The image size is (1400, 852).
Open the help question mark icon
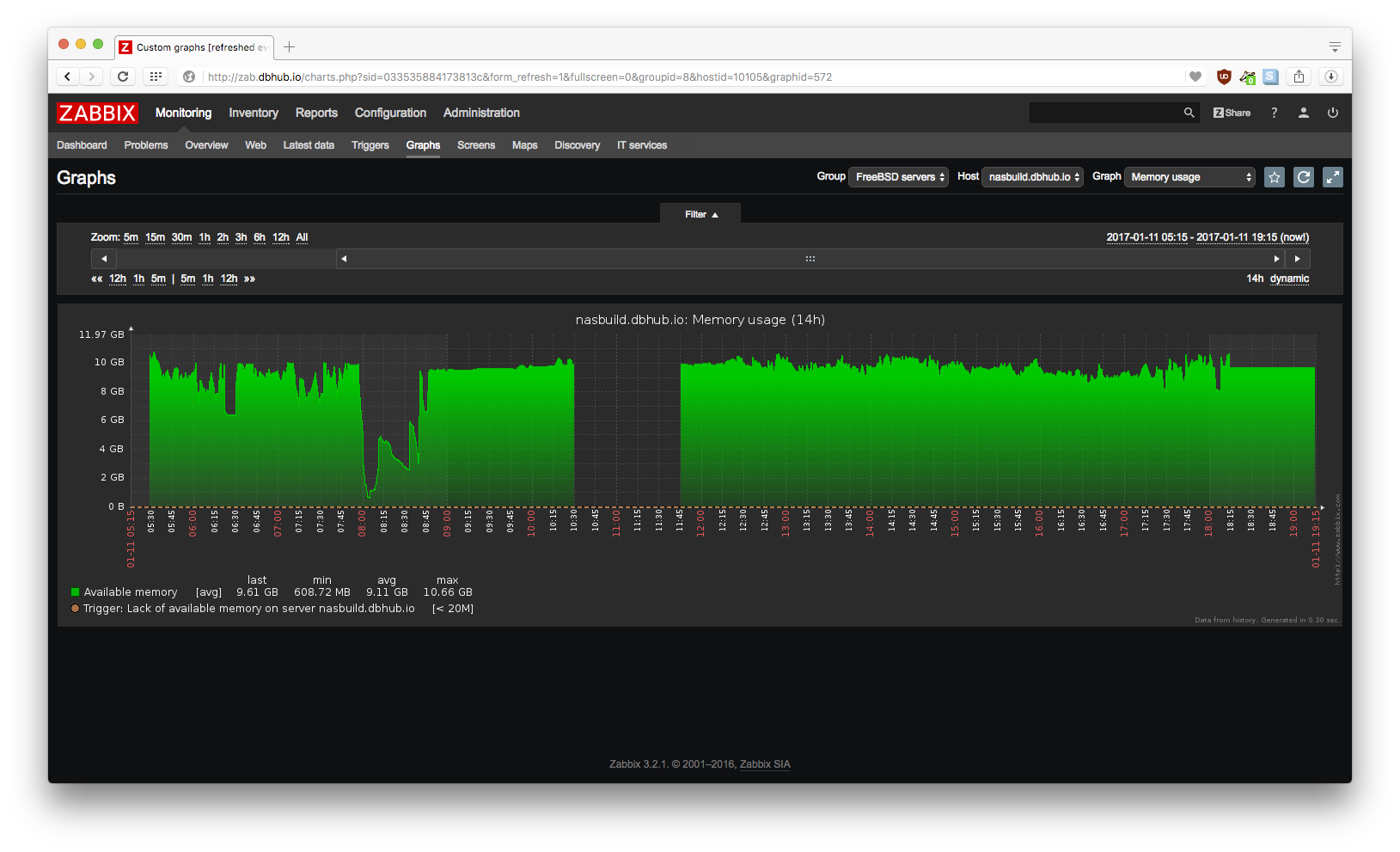[x=1274, y=113]
